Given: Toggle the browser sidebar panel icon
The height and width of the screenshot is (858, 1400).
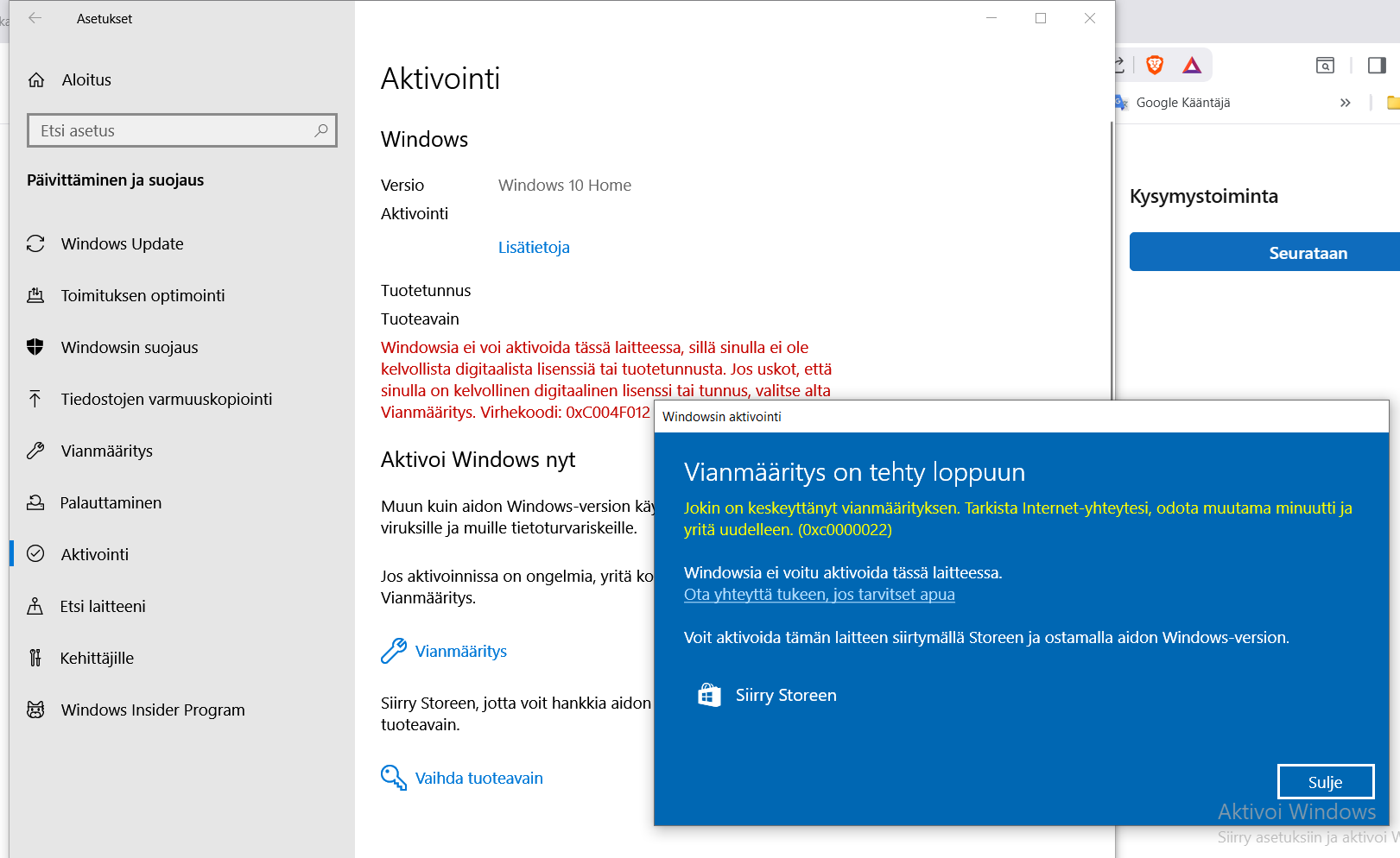Looking at the screenshot, I should pyautogui.click(x=1377, y=65).
